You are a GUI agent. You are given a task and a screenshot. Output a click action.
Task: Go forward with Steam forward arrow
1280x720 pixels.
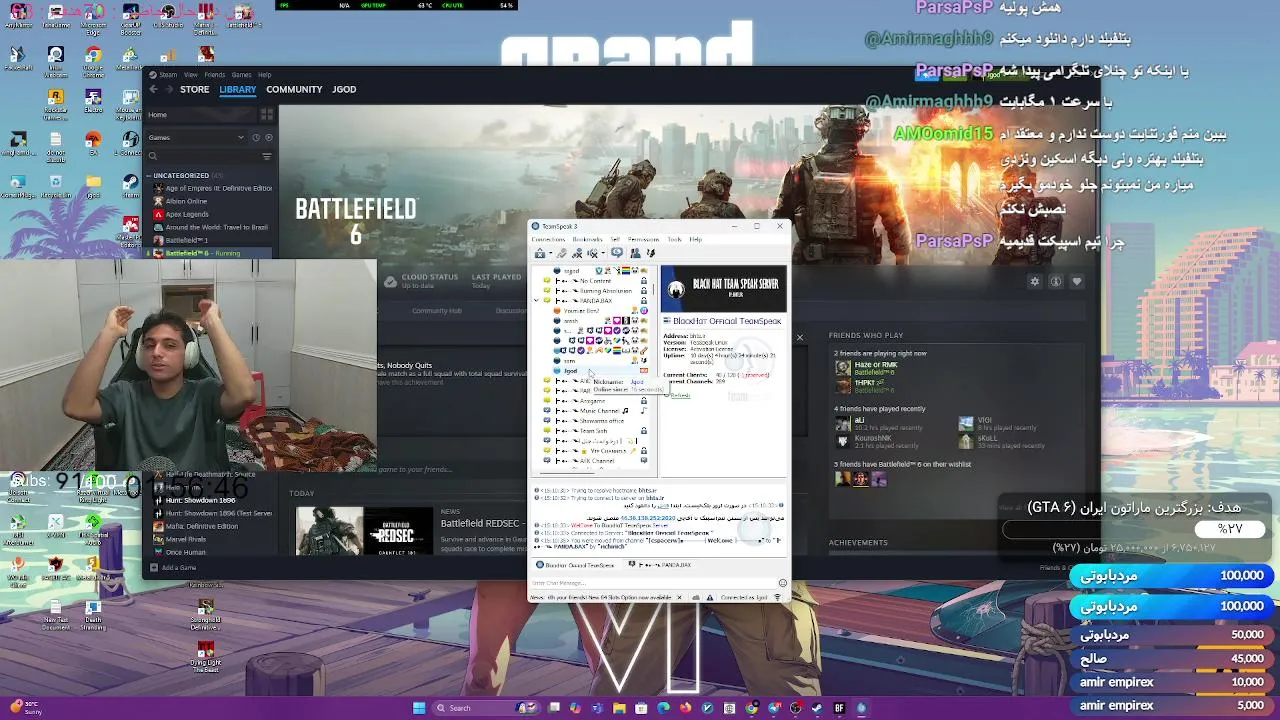[168, 89]
